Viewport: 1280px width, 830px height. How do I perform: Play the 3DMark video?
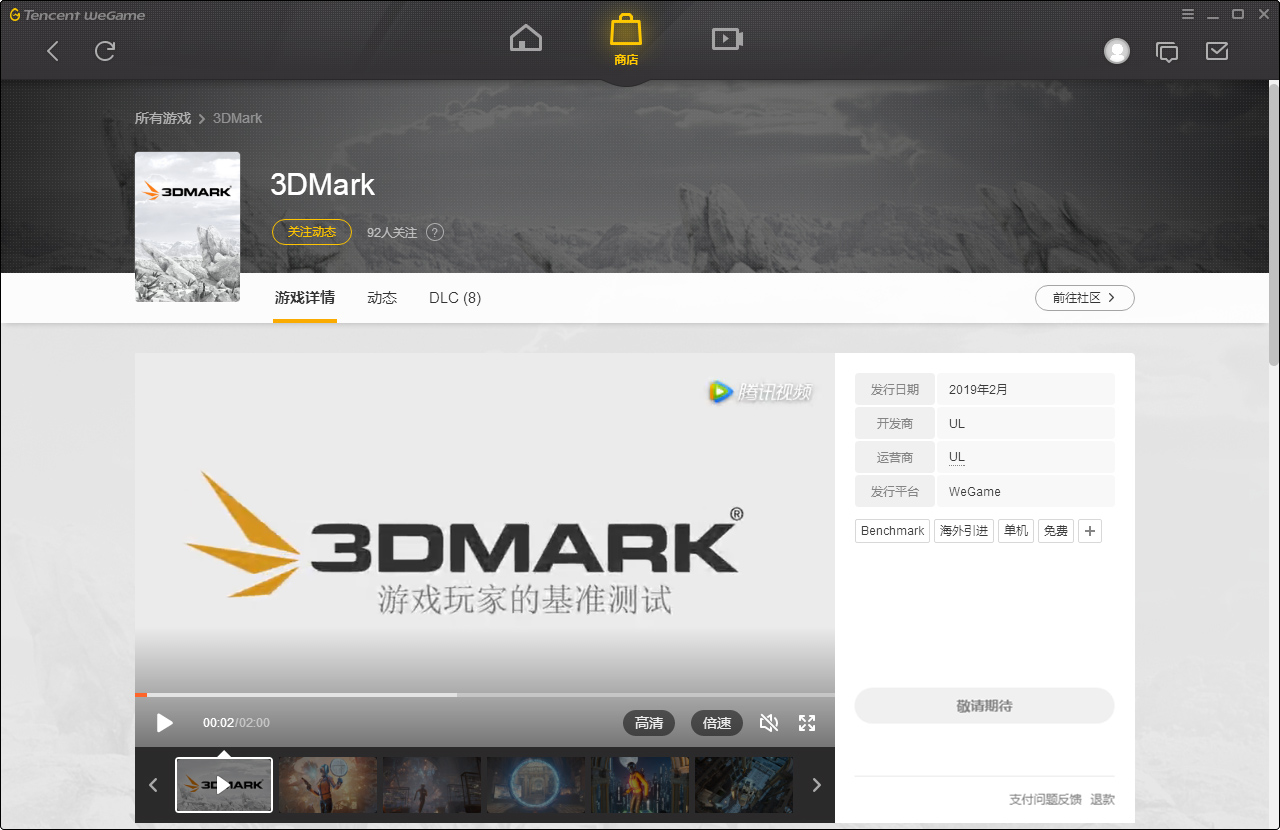[165, 723]
